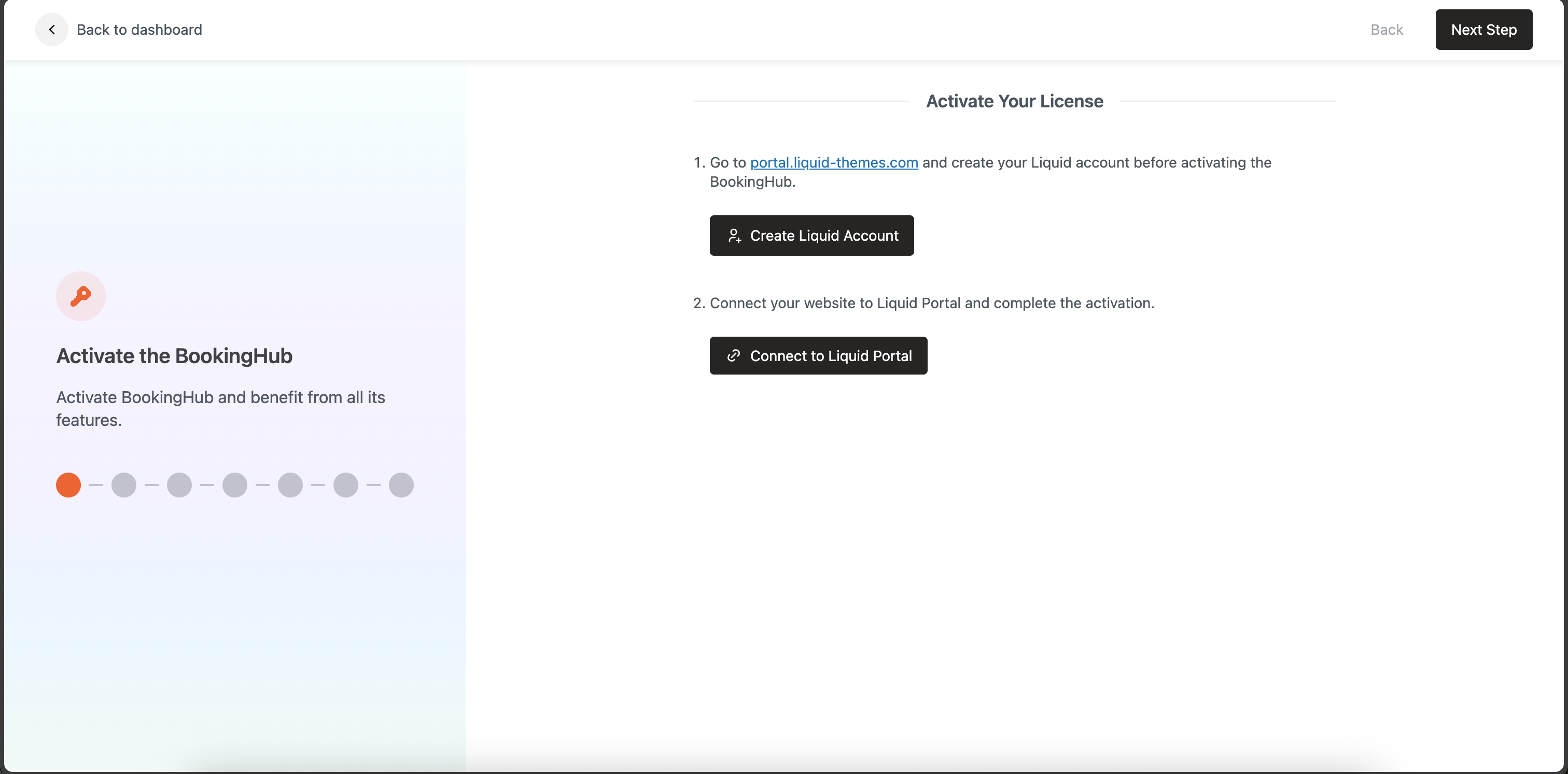This screenshot has height=774, width=1568.
Task: Select the first orange step dot
Action: tap(68, 486)
